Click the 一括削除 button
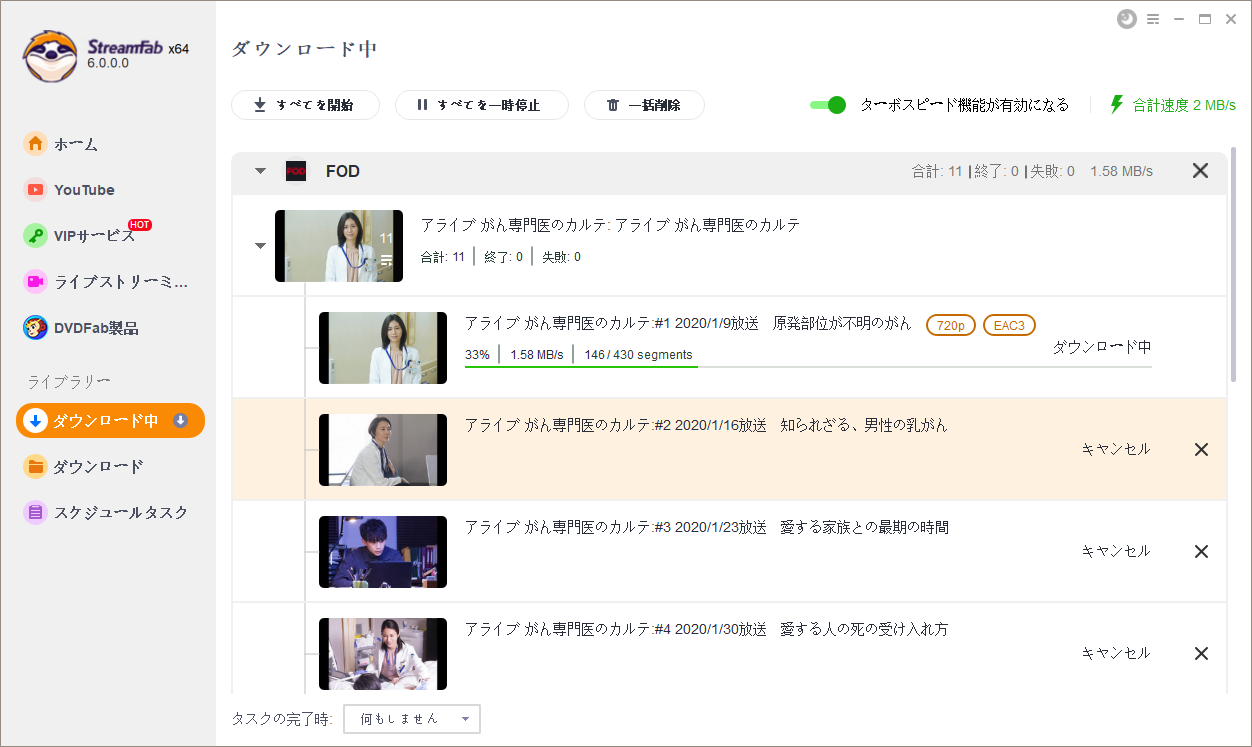 tap(644, 105)
